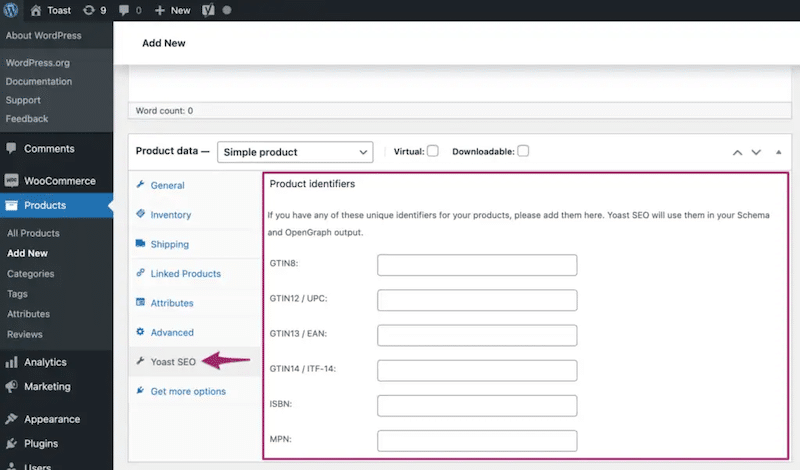Screen dimensions: 800x470
Task: Open Analytics in the sidebar
Action: point(45,362)
